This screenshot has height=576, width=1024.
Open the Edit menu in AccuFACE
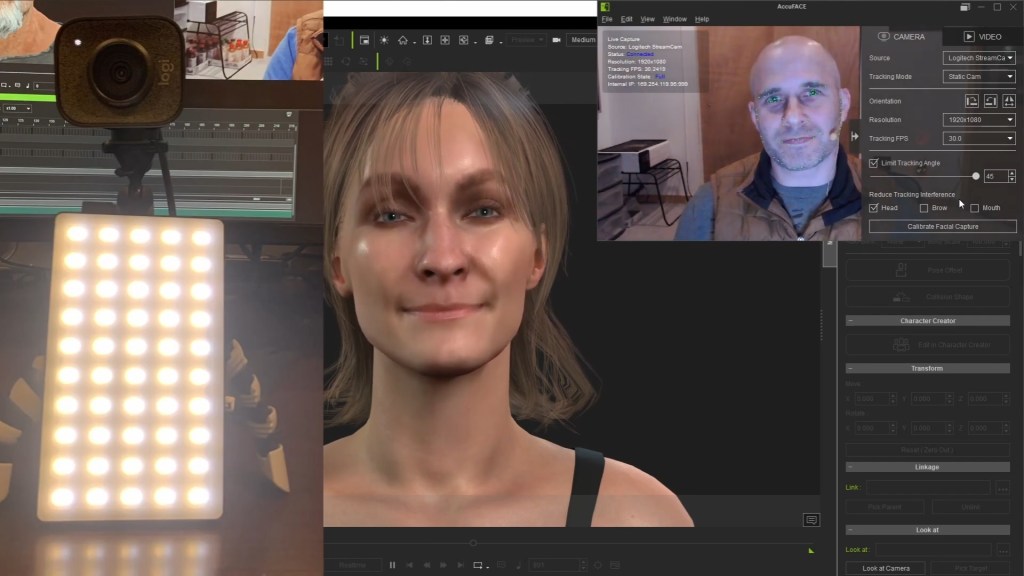tap(626, 19)
